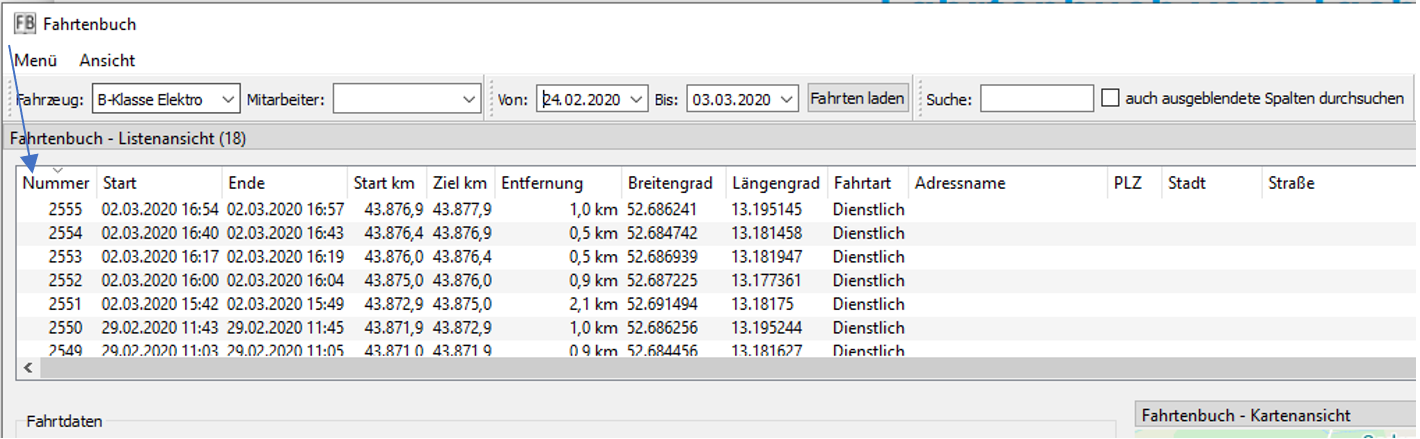Expand the Mitarbeiter dropdown

coord(469,99)
